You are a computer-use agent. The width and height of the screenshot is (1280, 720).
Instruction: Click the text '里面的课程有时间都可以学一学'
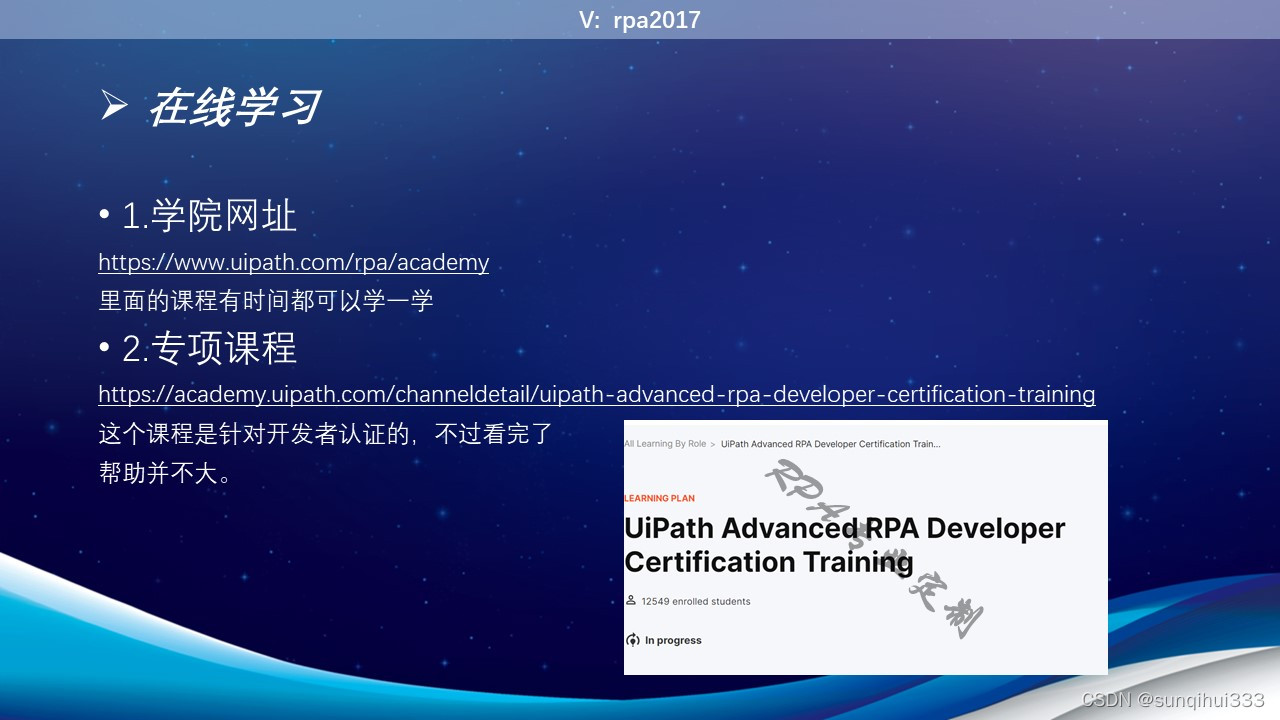[266, 301]
